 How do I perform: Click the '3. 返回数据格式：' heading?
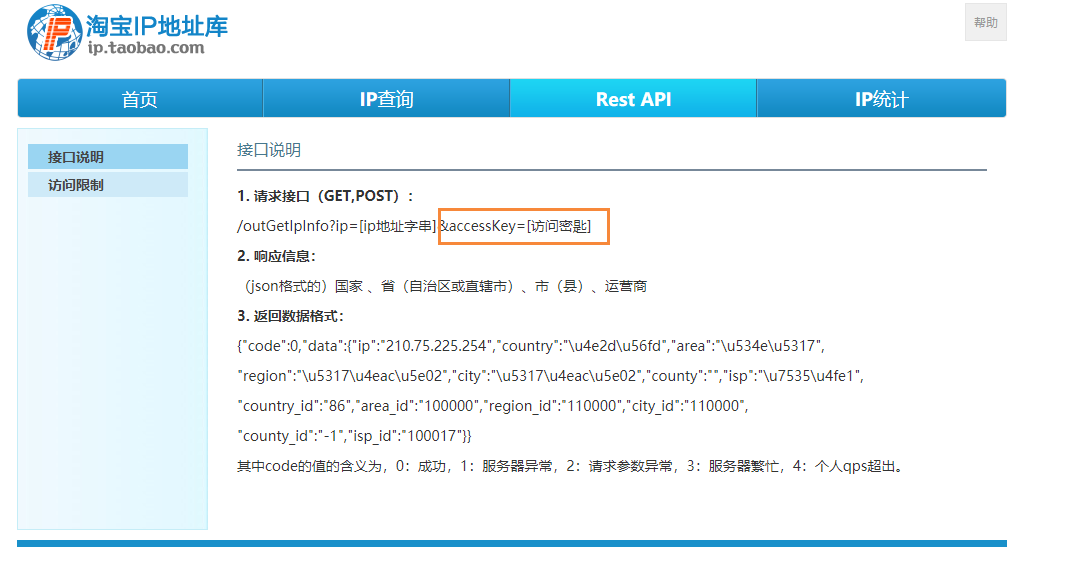291,316
